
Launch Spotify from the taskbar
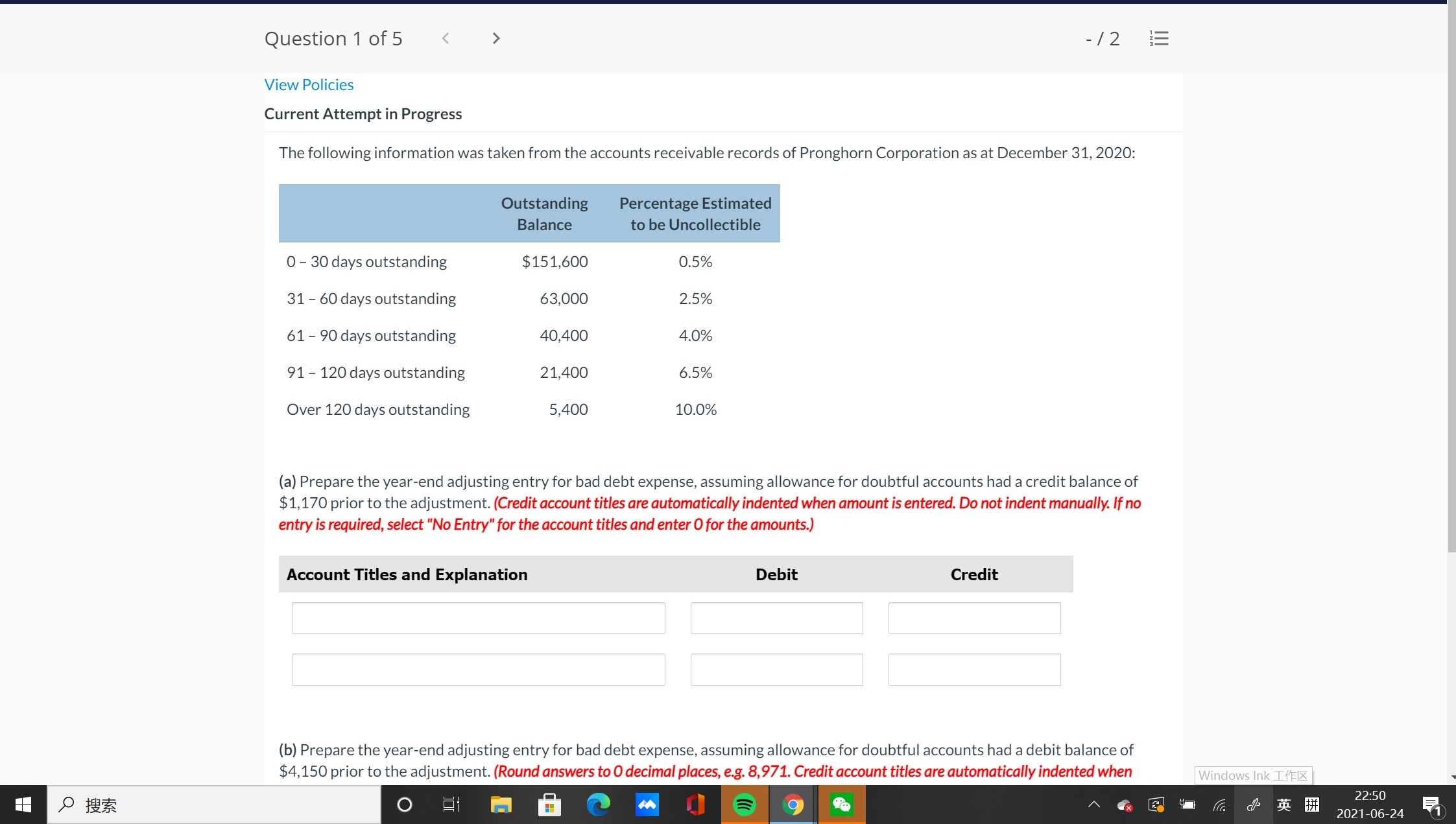[x=744, y=805]
